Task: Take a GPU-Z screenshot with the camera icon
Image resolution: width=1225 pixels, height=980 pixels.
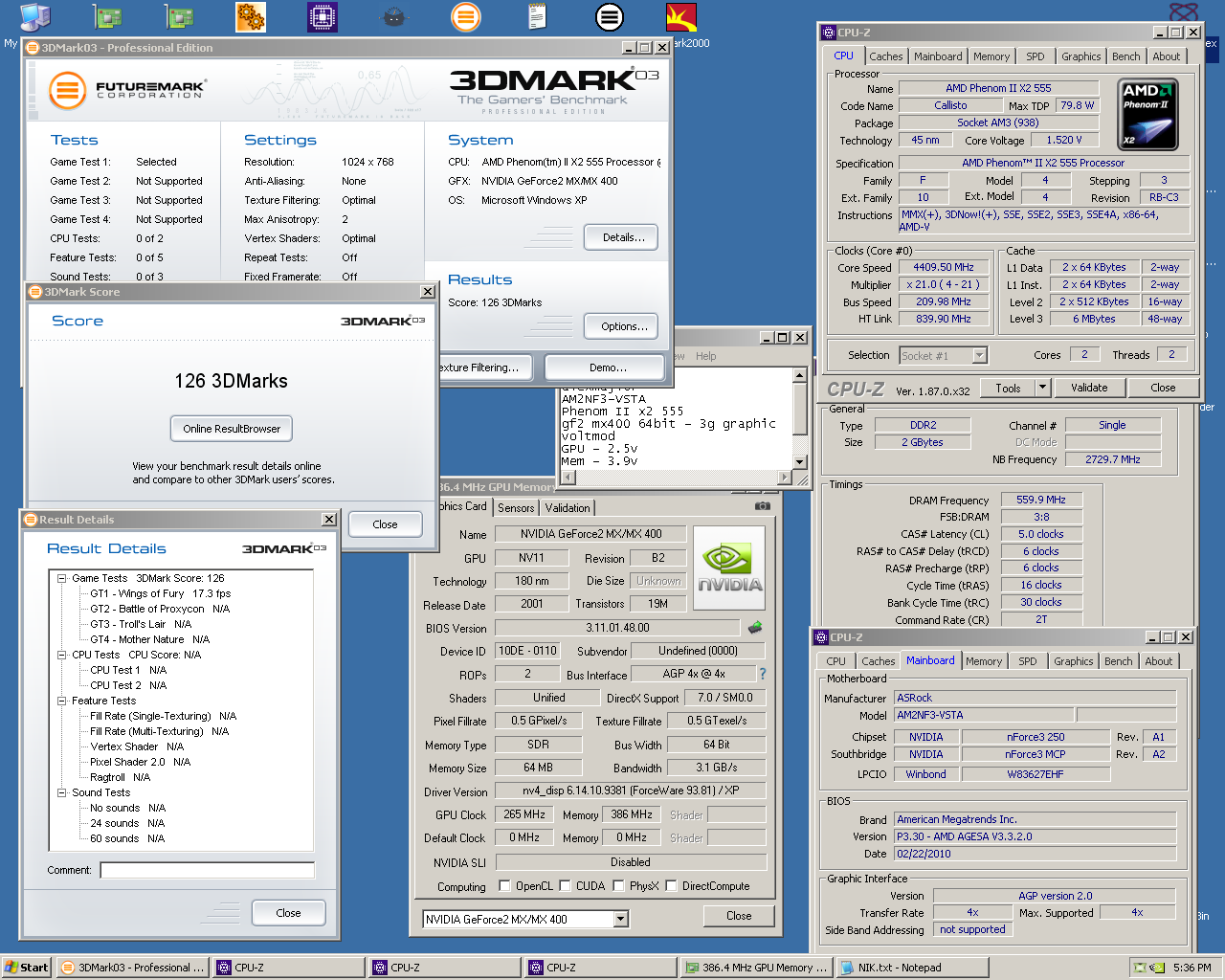Action: point(762,506)
